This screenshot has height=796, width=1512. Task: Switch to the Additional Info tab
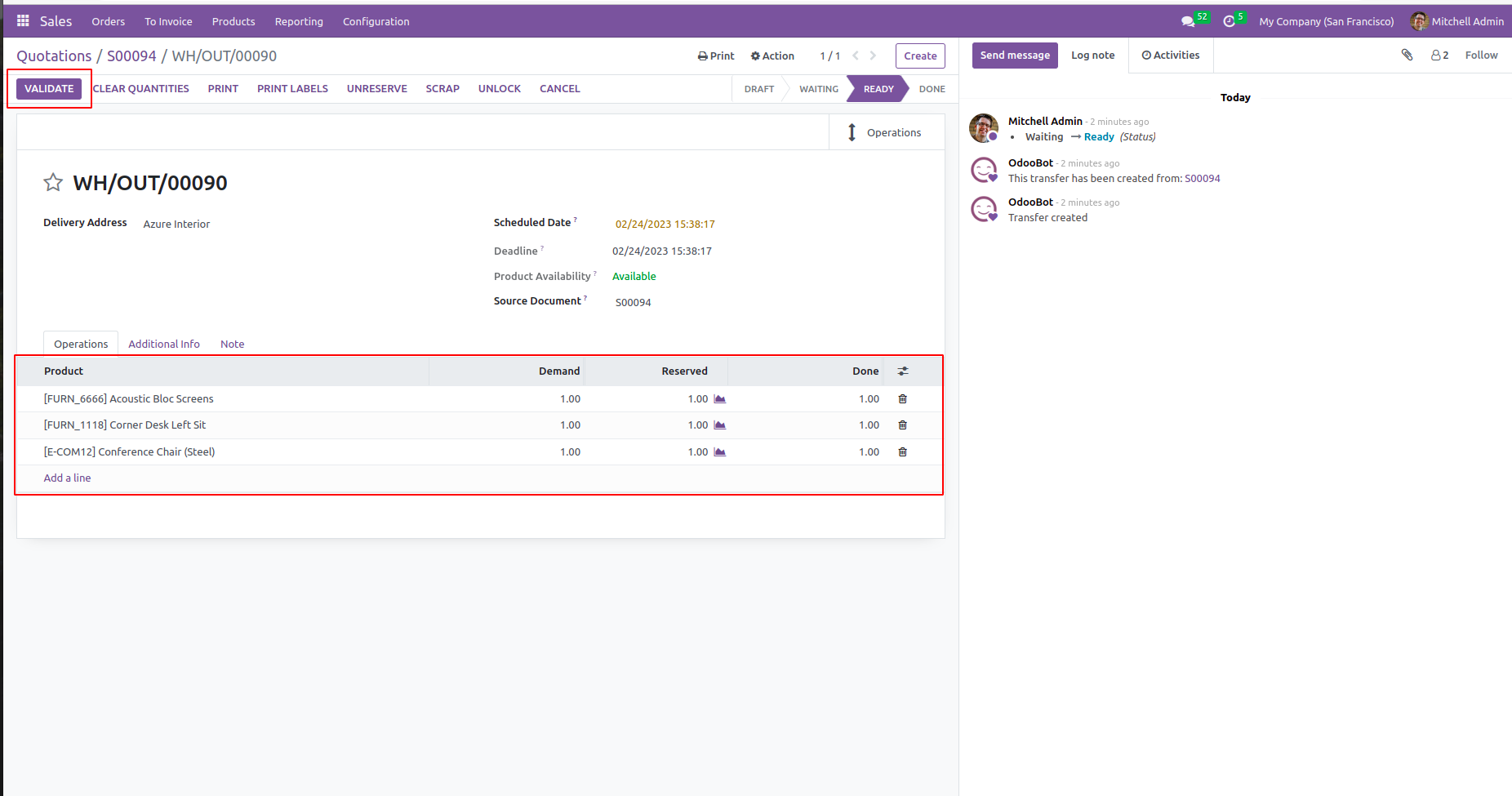pos(164,344)
